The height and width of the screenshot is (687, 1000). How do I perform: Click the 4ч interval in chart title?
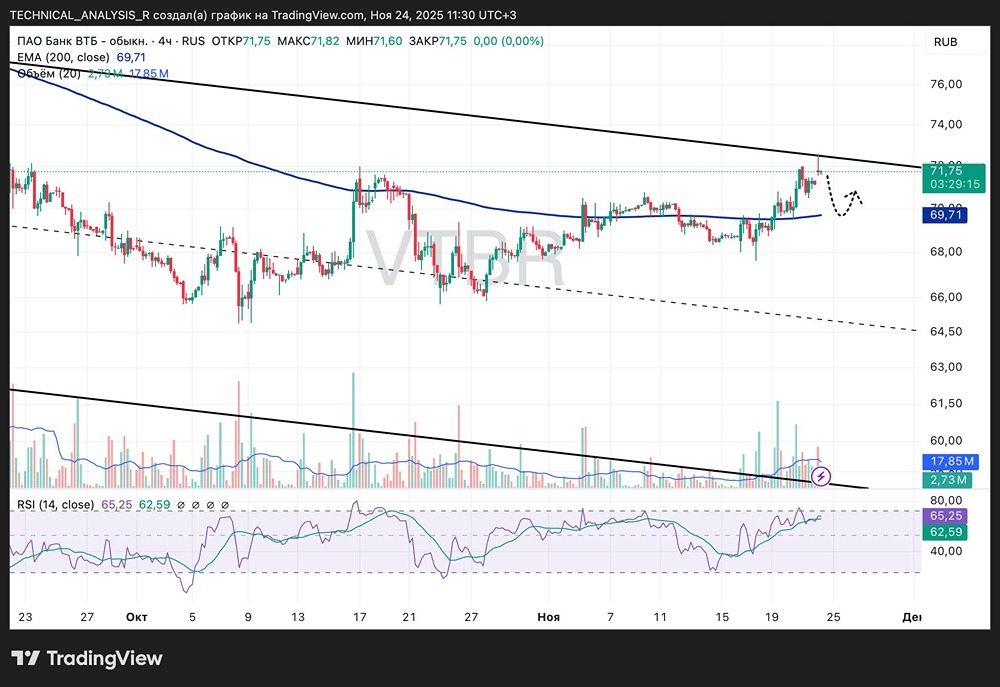[x=165, y=41]
